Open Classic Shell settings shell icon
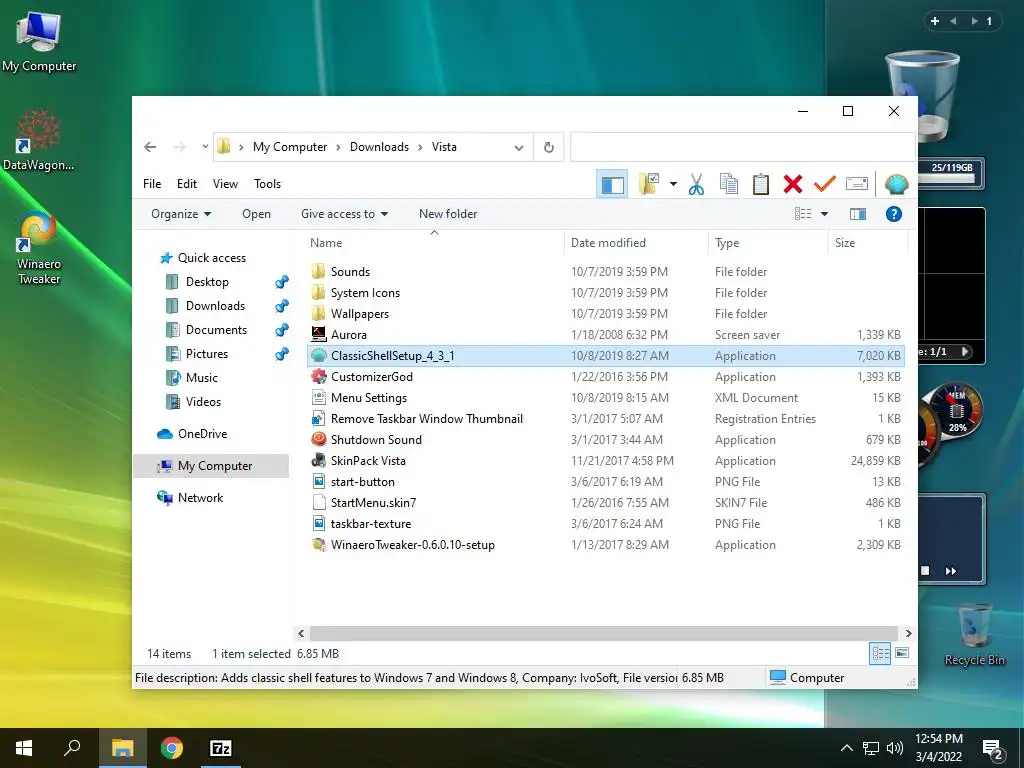1024x768 pixels. pos(896,184)
